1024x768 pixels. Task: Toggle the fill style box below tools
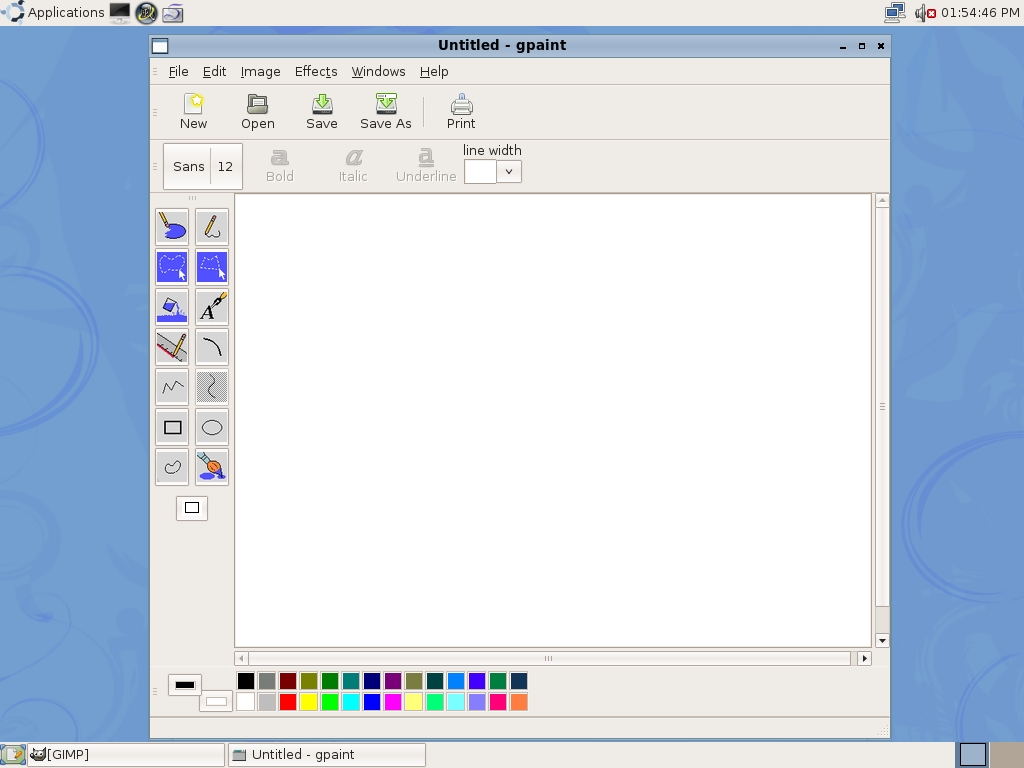click(x=192, y=508)
